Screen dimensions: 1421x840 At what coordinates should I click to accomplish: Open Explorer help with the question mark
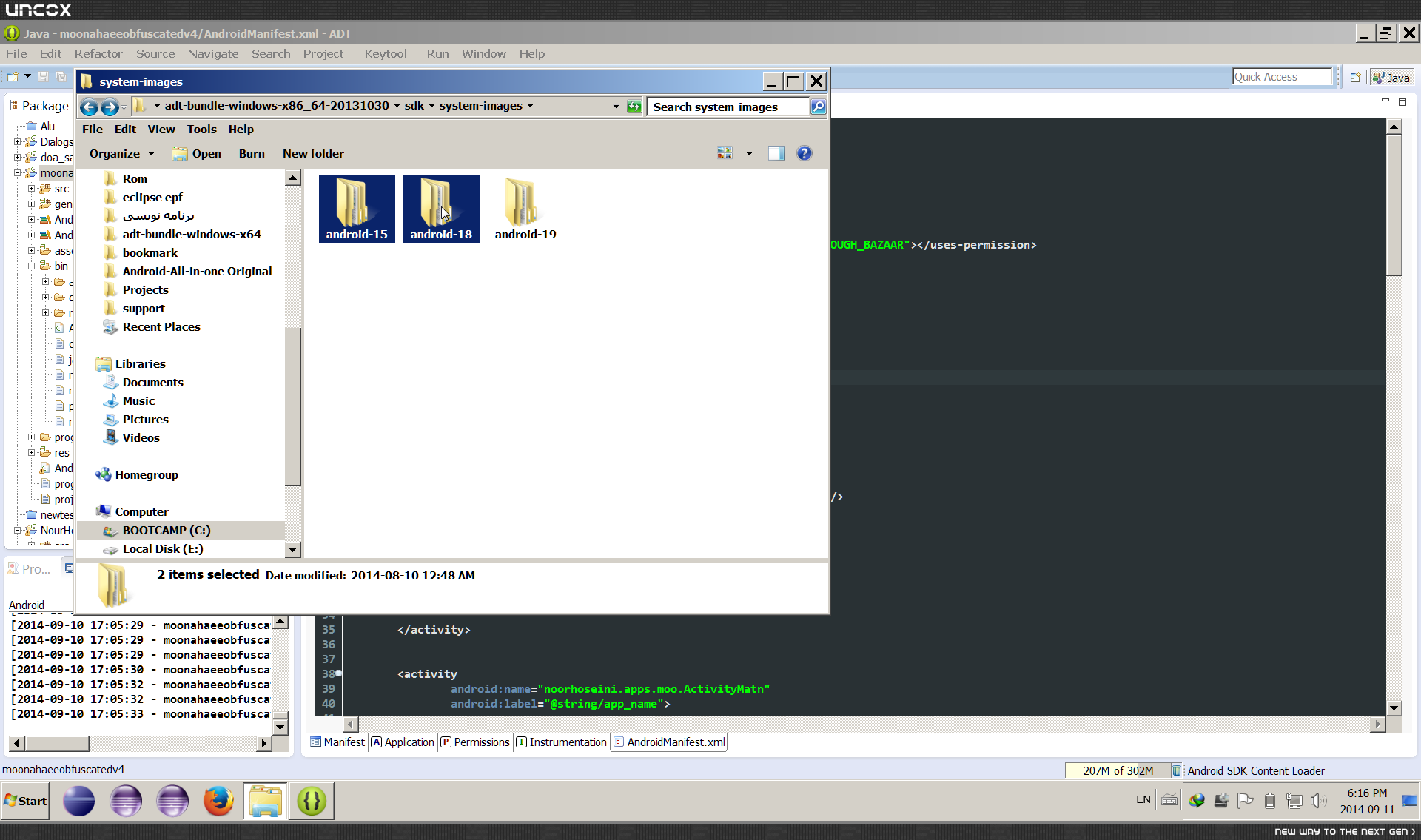point(804,153)
